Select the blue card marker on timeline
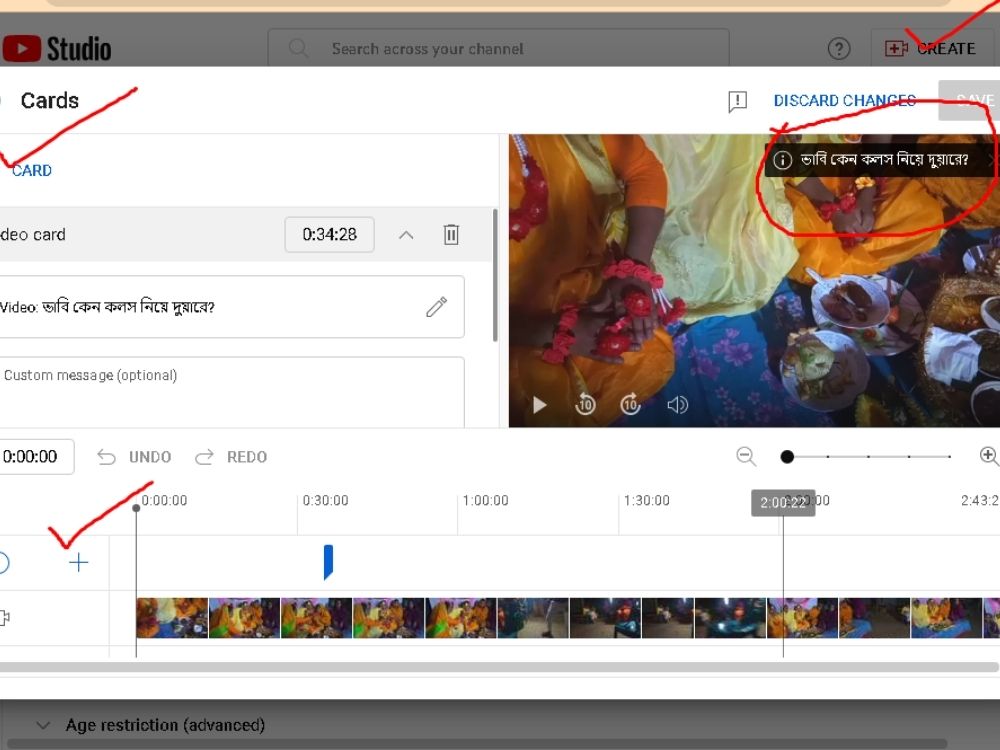 tap(328, 562)
